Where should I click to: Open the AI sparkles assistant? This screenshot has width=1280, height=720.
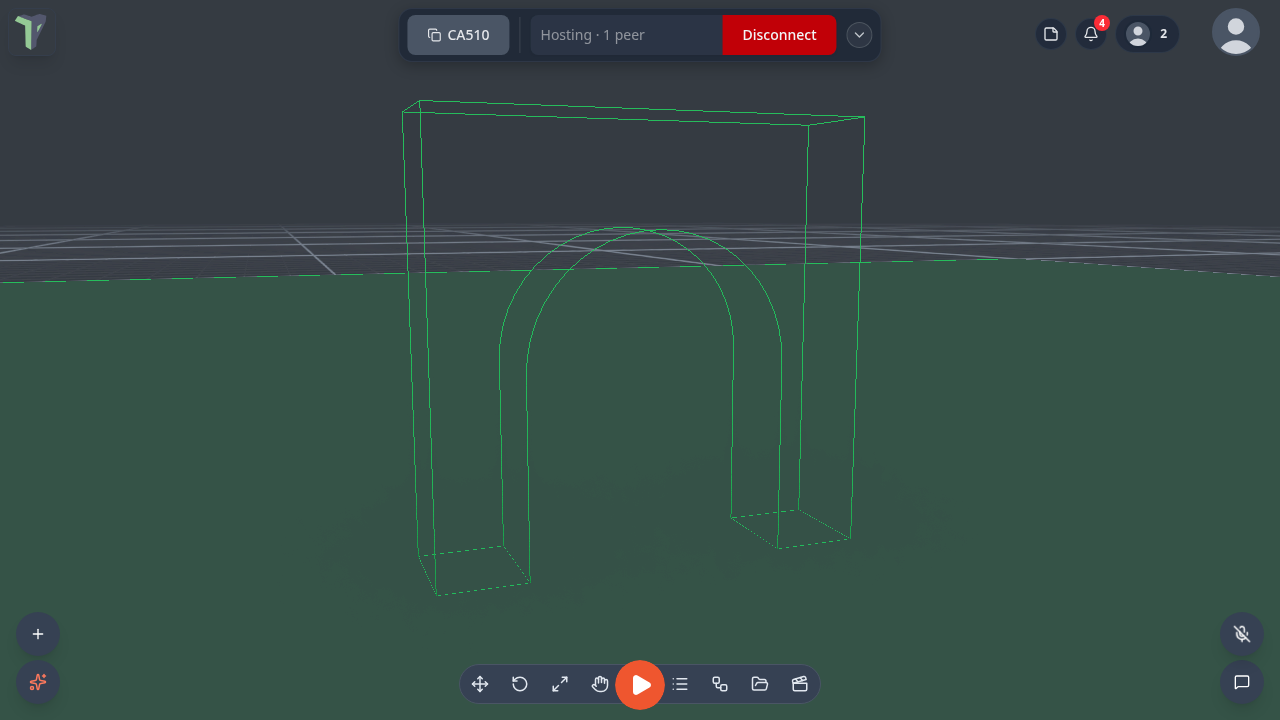(38, 682)
